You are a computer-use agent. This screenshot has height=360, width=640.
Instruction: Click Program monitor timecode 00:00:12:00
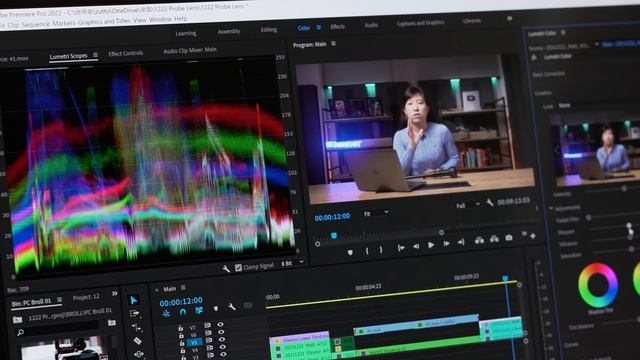[332, 217]
